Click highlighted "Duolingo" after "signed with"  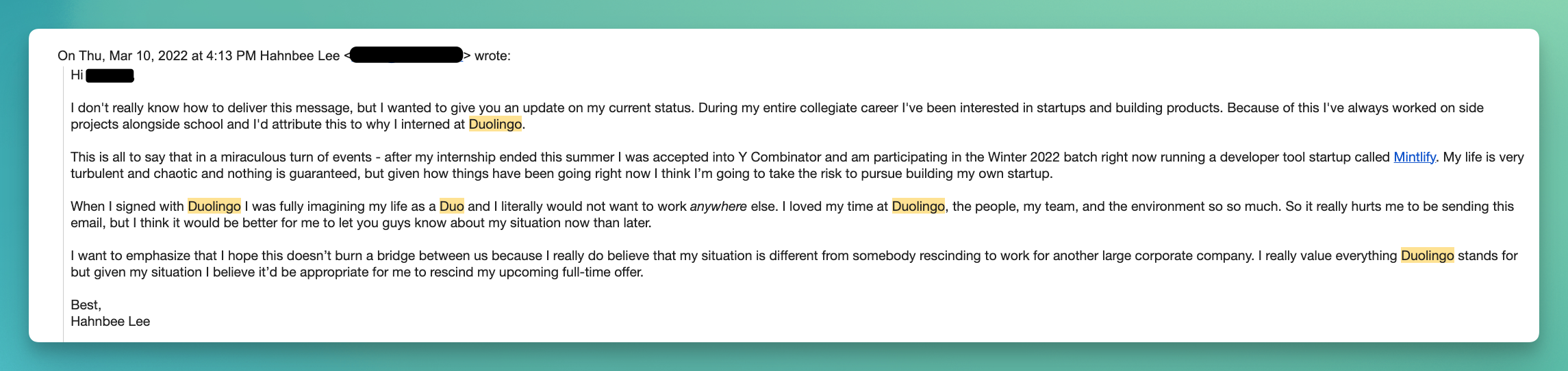(x=214, y=206)
